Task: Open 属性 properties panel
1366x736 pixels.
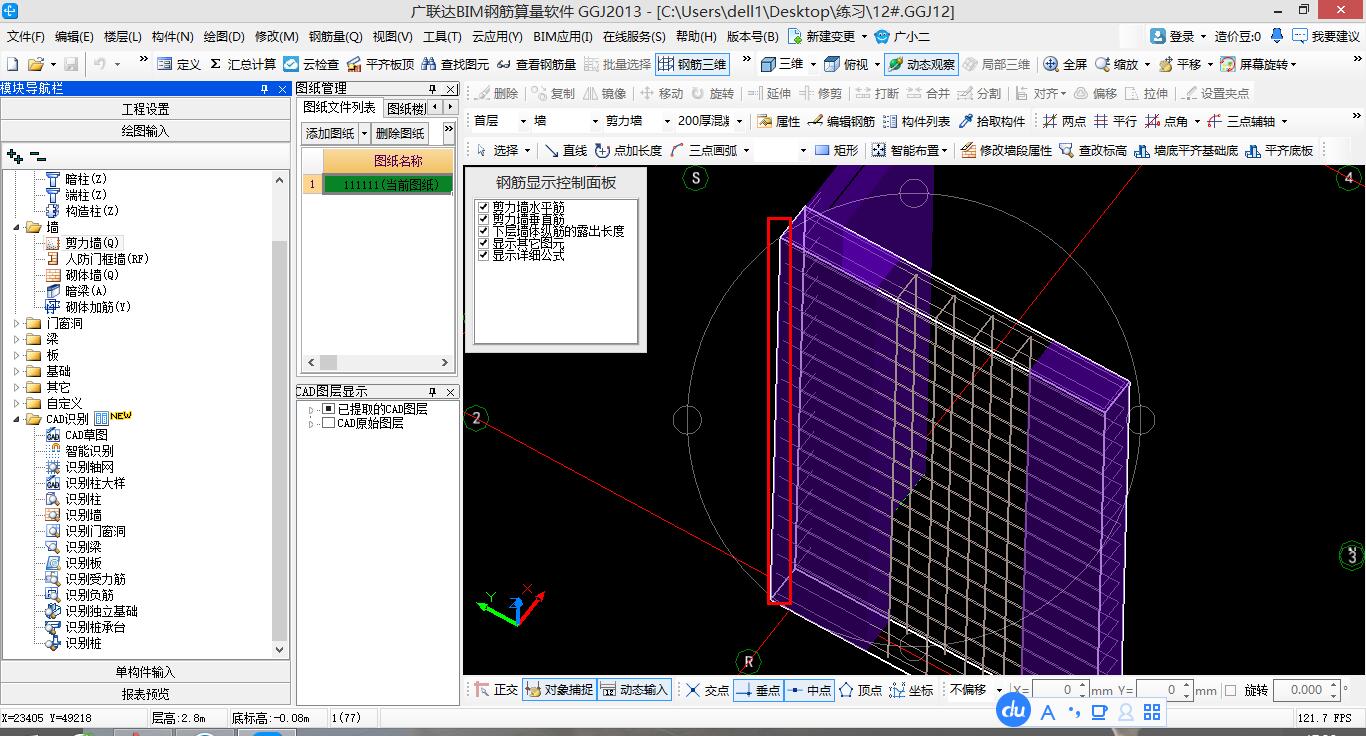Action: tap(778, 121)
